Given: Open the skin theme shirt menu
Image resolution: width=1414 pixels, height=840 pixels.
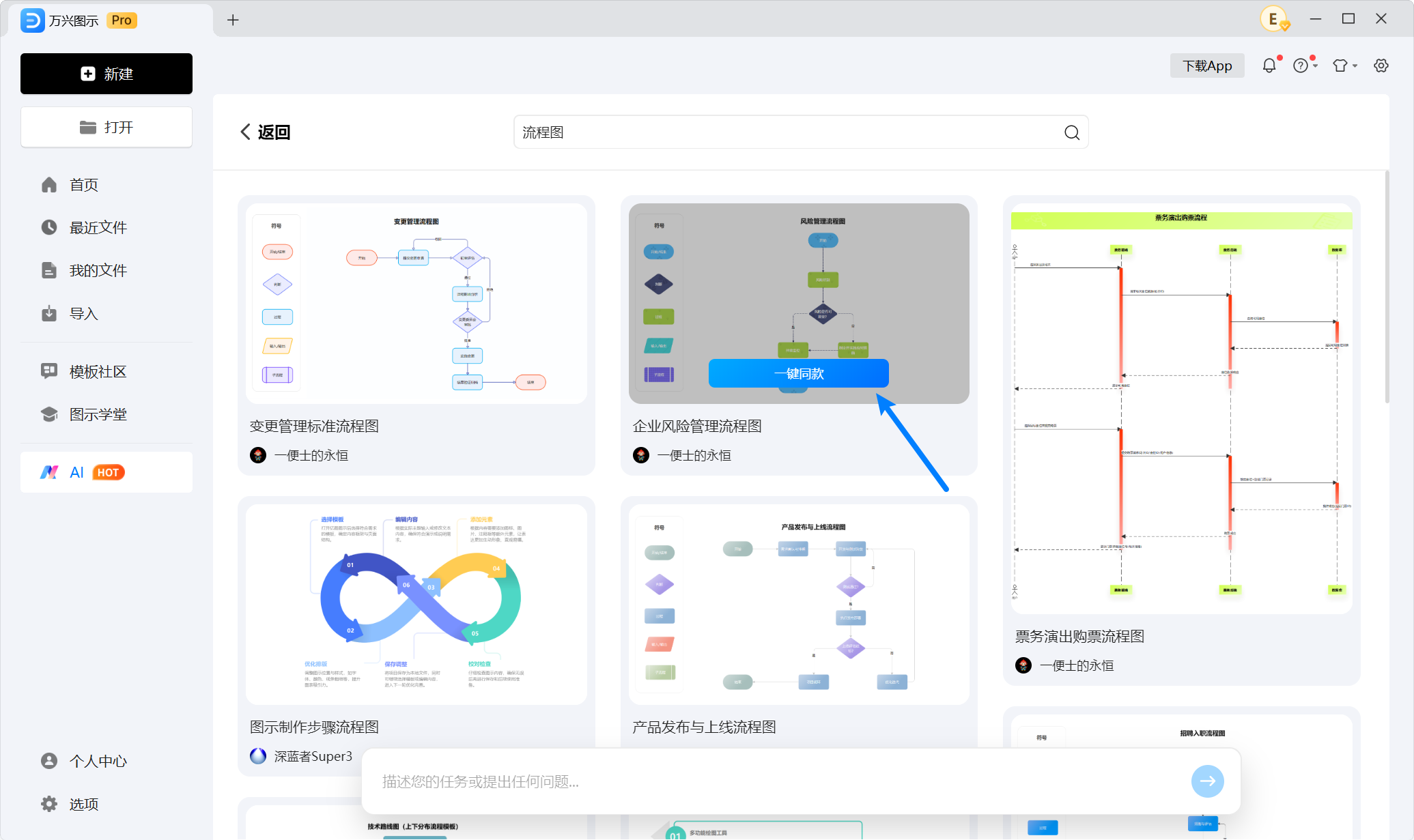Looking at the screenshot, I should point(1341,66).
